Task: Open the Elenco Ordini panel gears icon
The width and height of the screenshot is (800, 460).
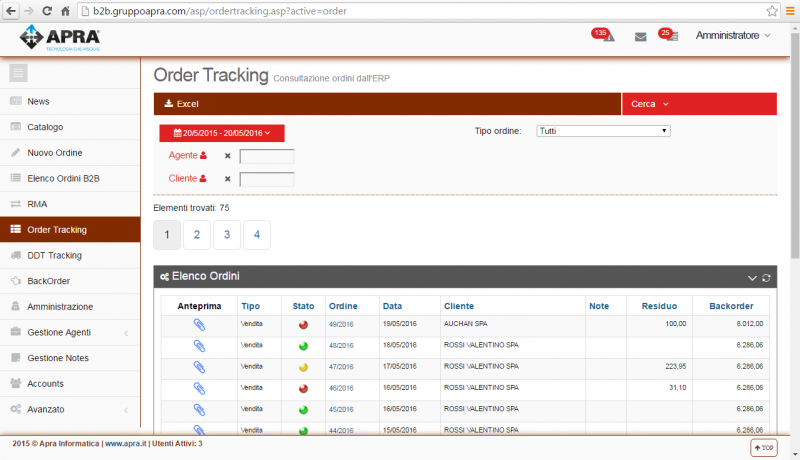Action: (164, 276)
